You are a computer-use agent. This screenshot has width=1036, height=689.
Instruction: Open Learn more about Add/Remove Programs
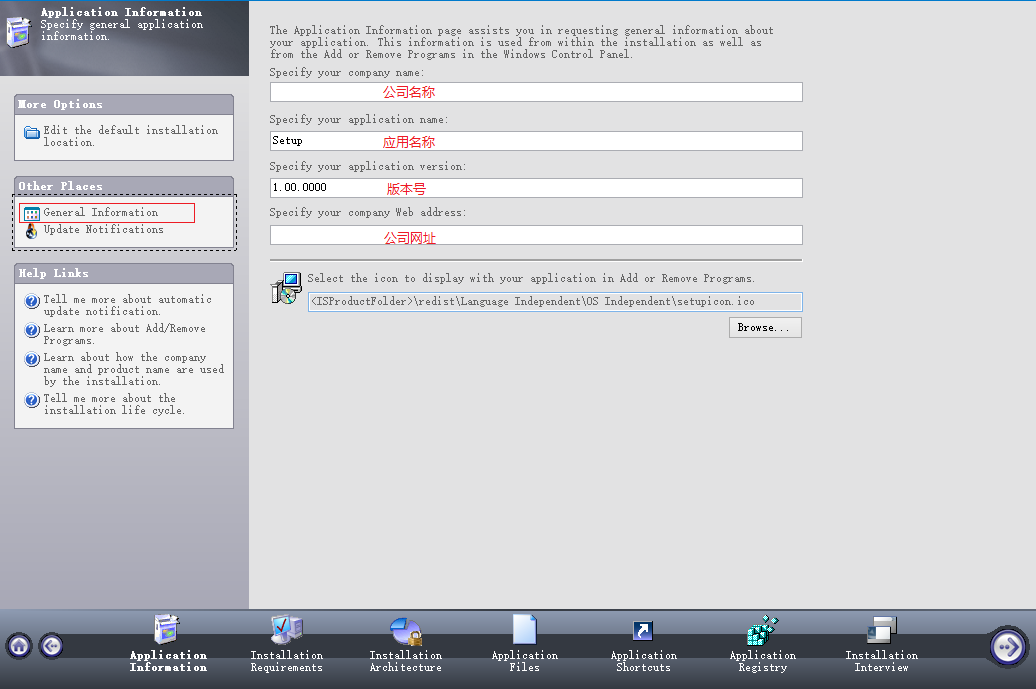[x=118, y=334]
